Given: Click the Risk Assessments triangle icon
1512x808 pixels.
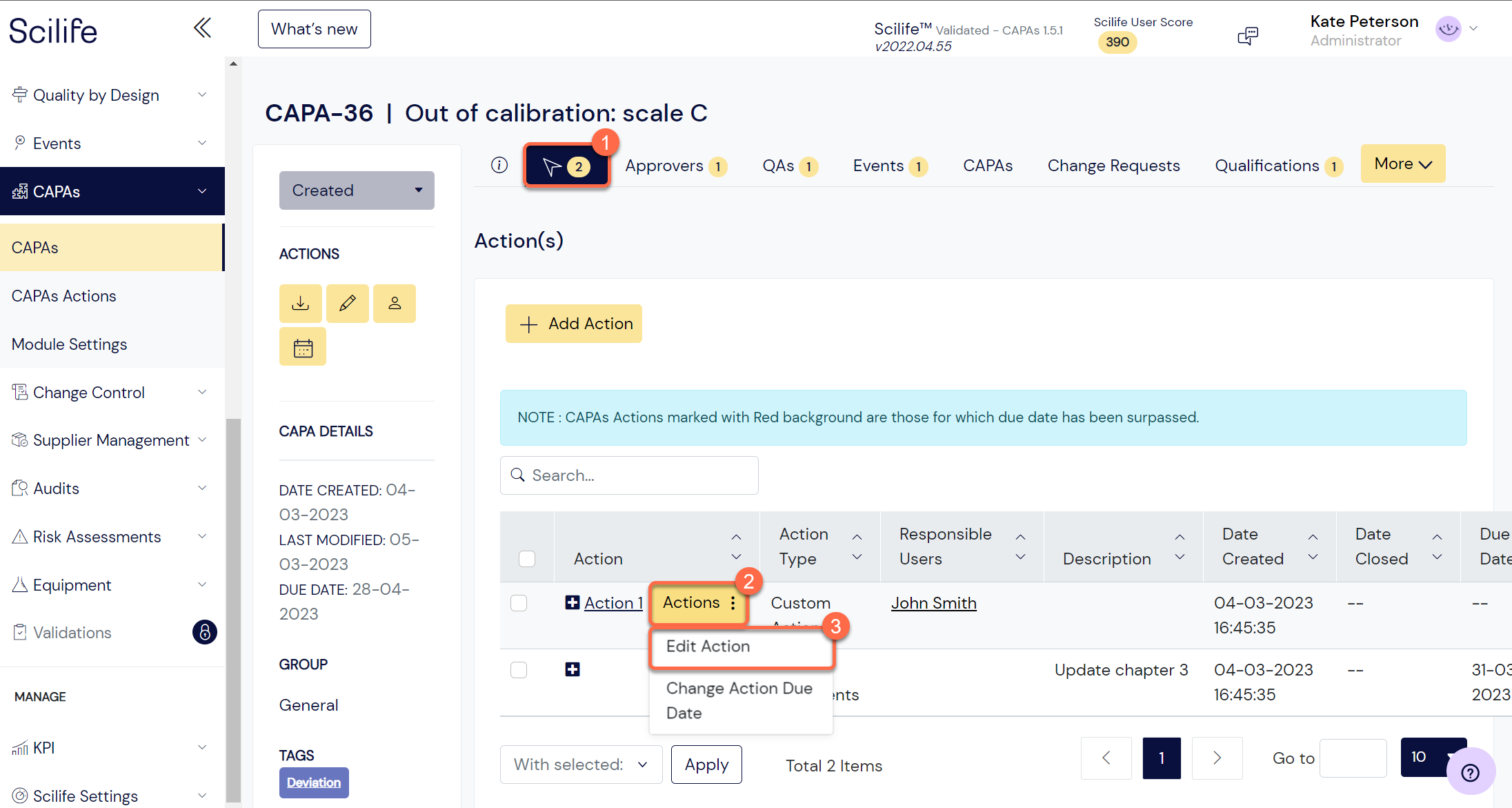Looking at the screenshot, I should 20,536.
